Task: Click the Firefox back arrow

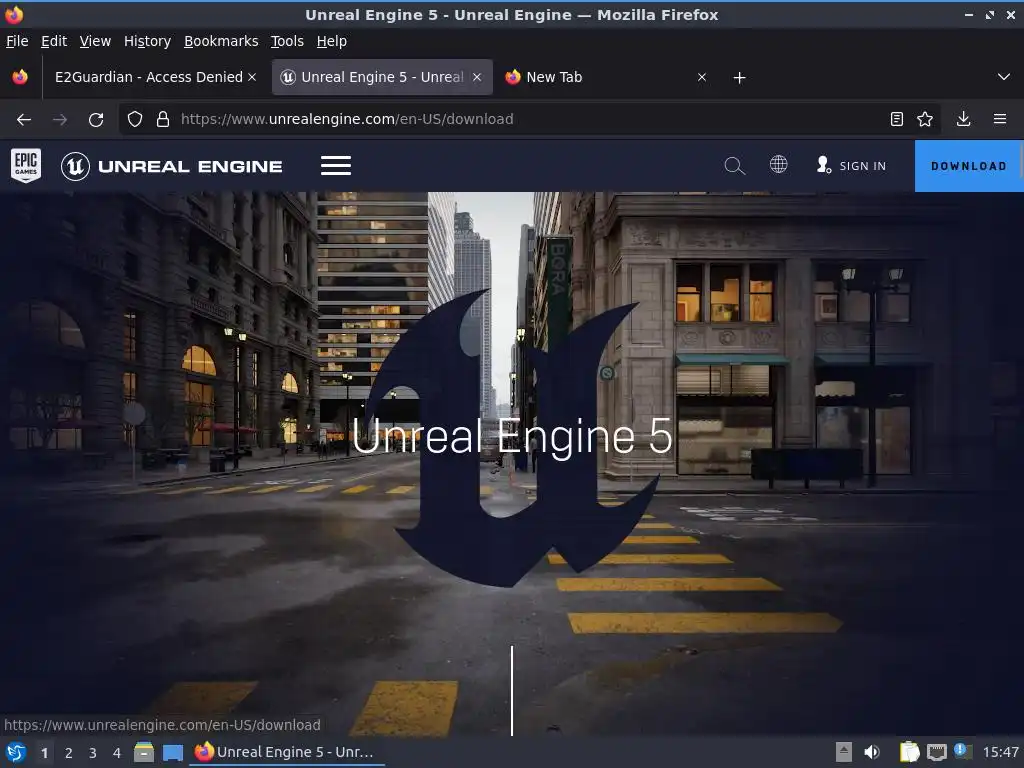Action: [x=24, y=119]
